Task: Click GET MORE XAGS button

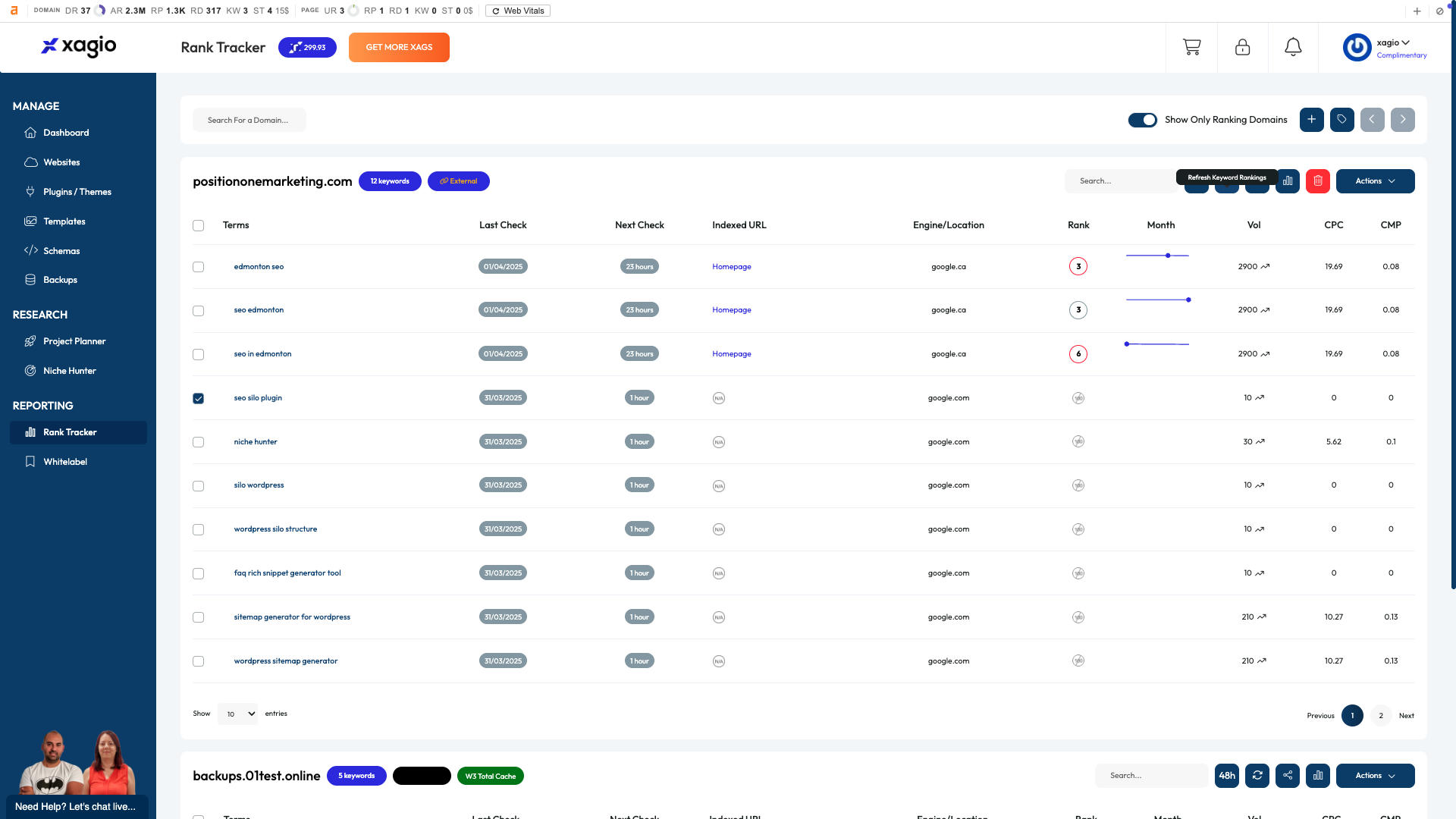Action: pos(399,47)
